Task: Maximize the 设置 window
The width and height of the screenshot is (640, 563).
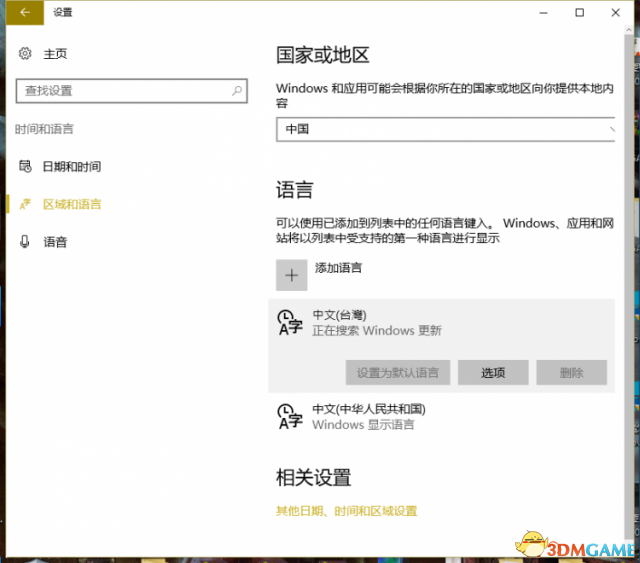Action: click(579, 13)
